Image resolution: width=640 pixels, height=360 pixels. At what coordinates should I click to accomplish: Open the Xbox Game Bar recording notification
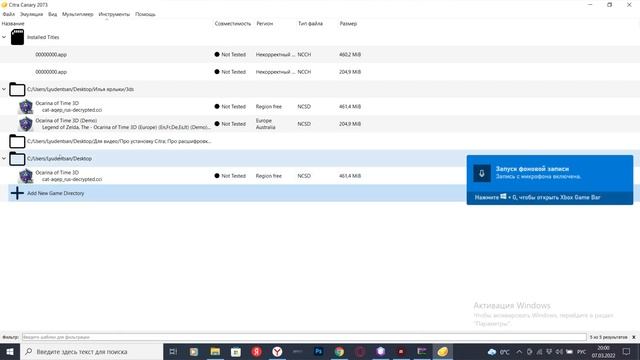[550, 180]
